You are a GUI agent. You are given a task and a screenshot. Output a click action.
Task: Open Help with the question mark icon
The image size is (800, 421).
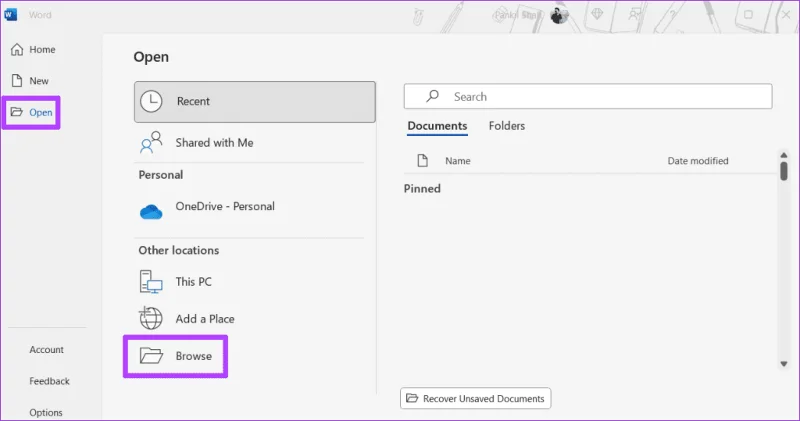pyautogui.click(x=671, y=15)
